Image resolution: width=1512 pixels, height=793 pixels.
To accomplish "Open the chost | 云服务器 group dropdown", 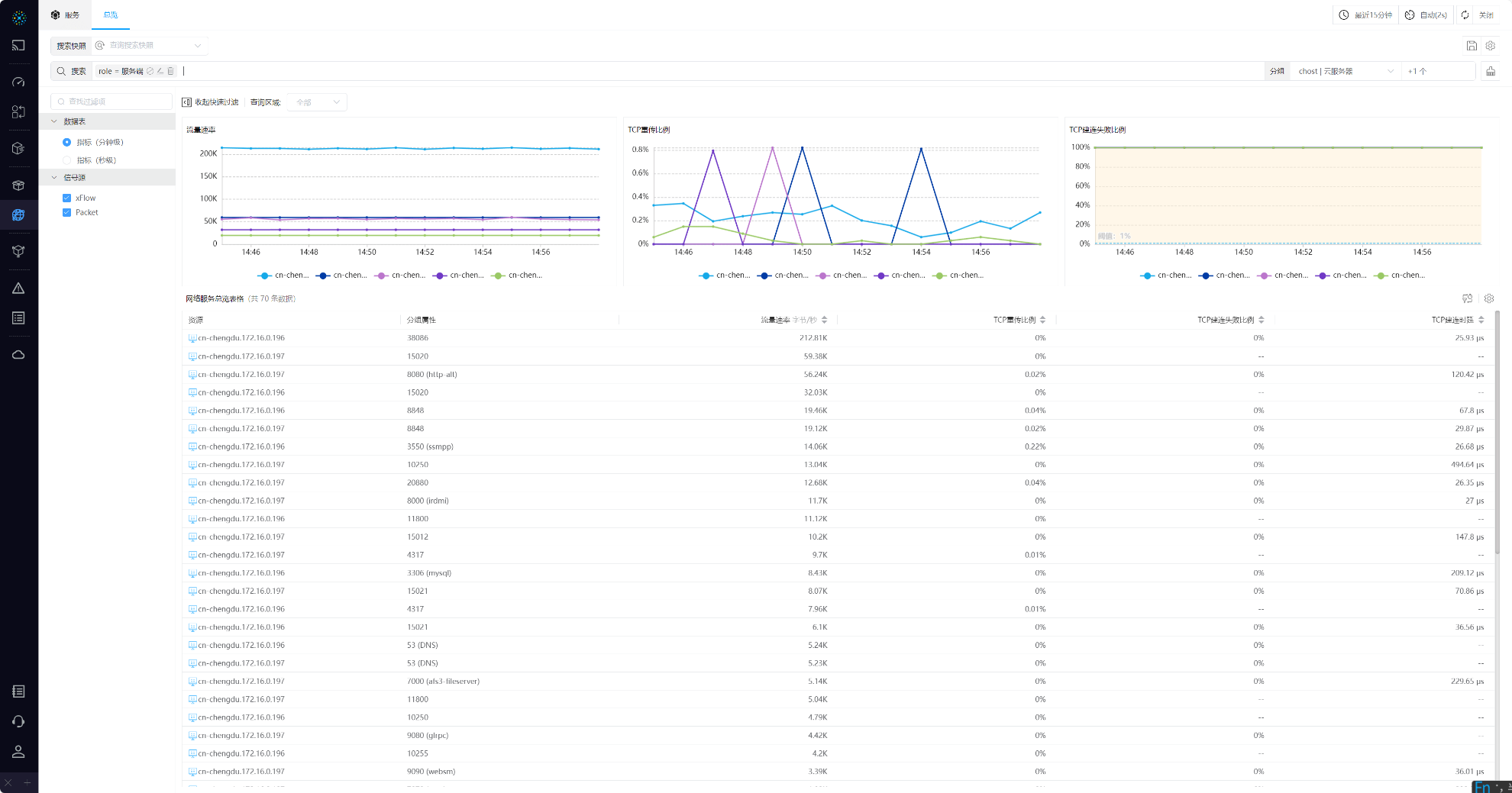I will 1346,71.
